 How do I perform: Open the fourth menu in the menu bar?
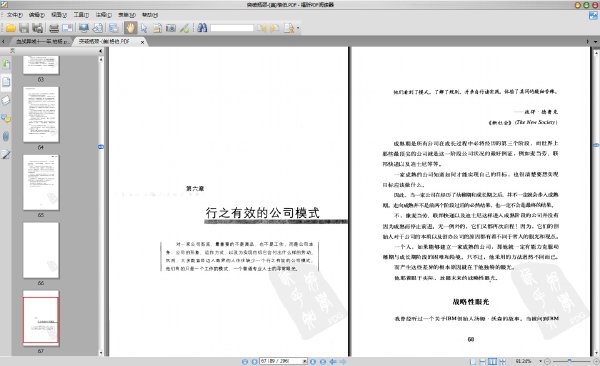pyautogui.click(x=81, y=15)
